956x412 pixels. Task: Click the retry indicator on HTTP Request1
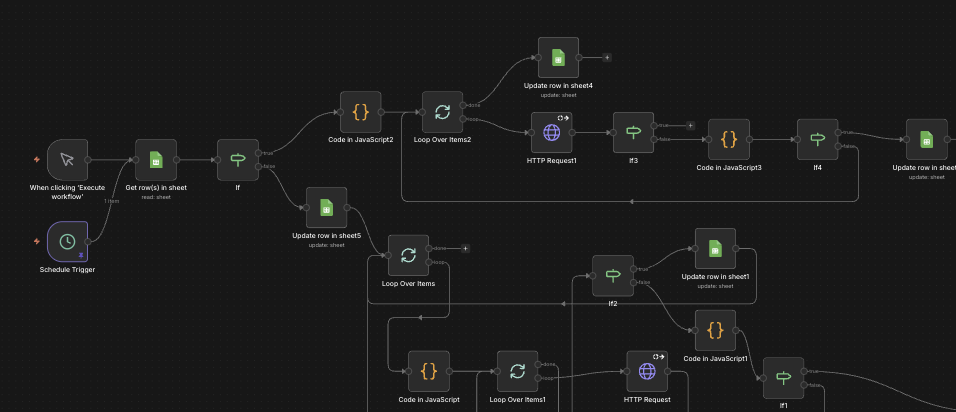click(563, 118)
